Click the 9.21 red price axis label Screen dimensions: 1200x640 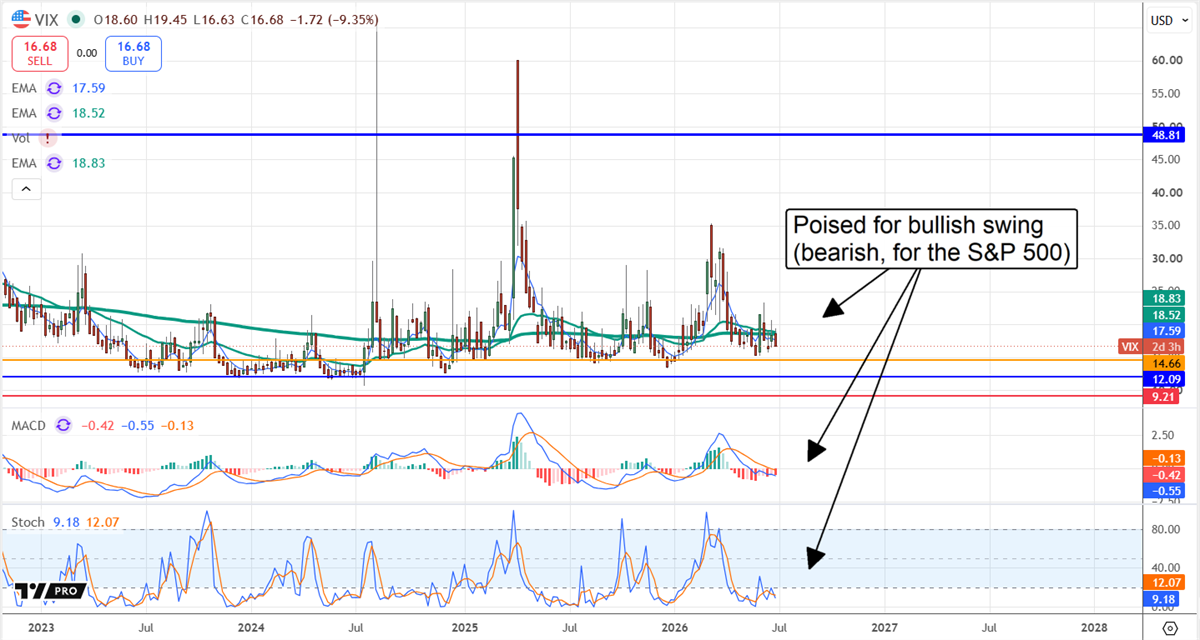tap(1163, 397)
